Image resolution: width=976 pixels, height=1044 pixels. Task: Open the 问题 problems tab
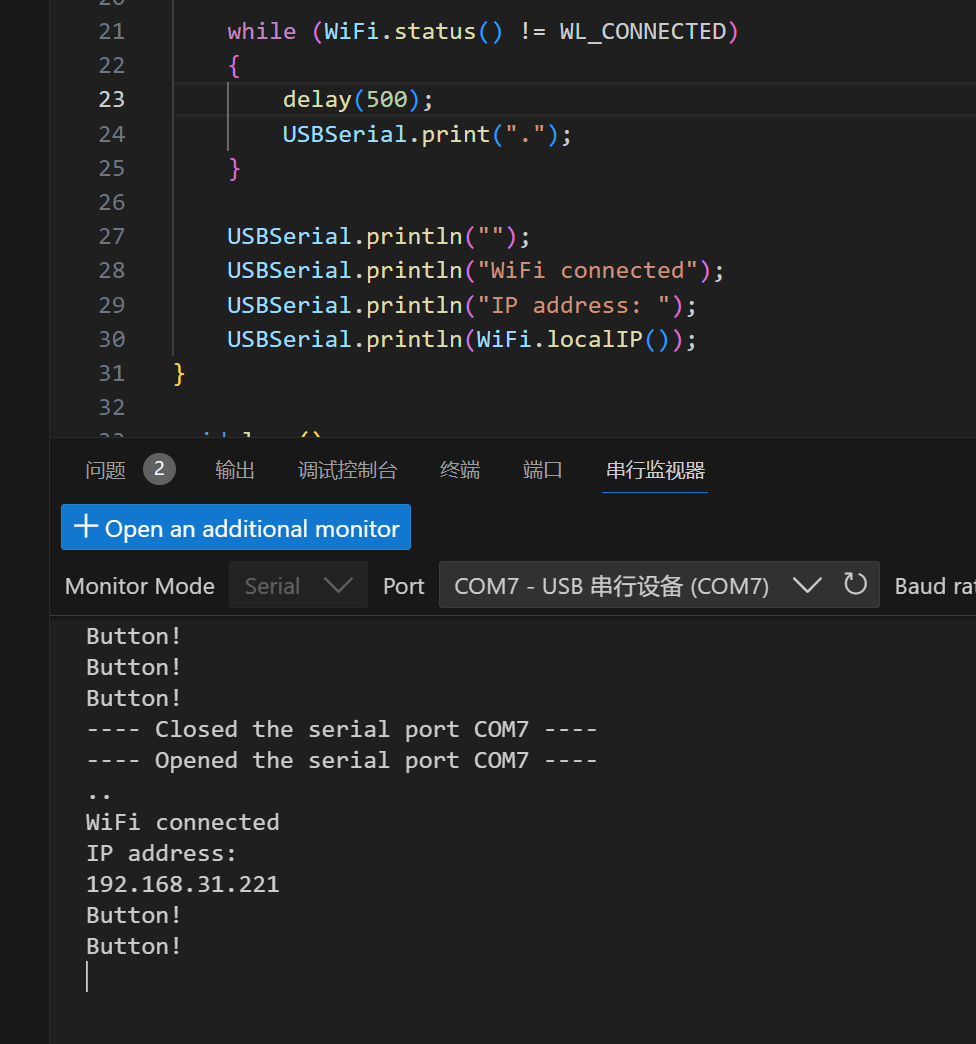[105, 470]
